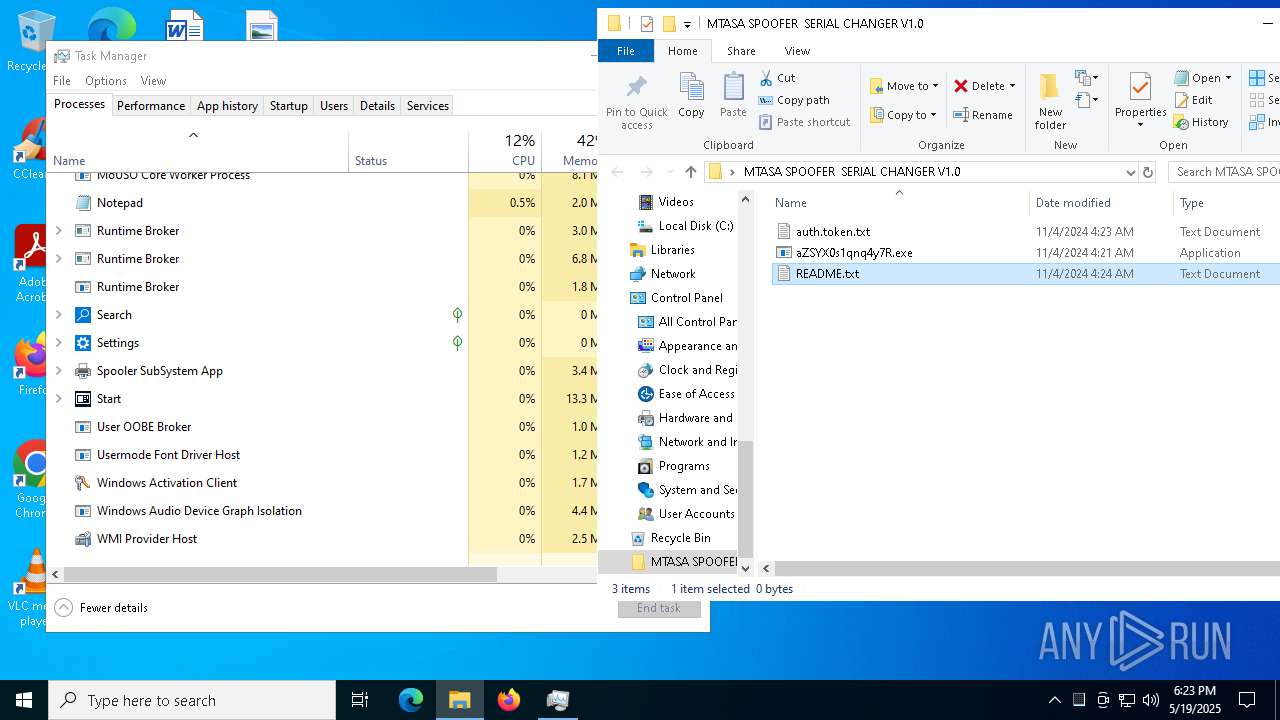This screenshot has width=1280, height=720.
Task: Open the File ribbon tab
Action: [x=626, y=51]
